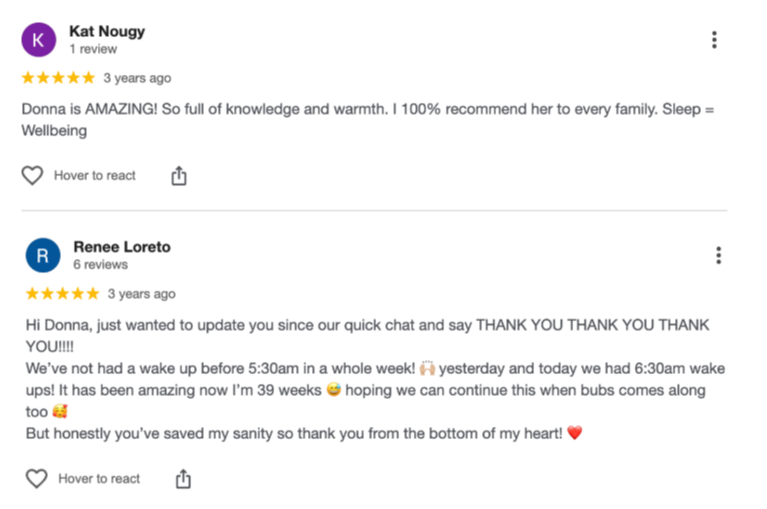Click the "6 reviews" text under Renee Loreto
Image resolution: width=767 pixels, height=509 pixels.
[100, 265]
